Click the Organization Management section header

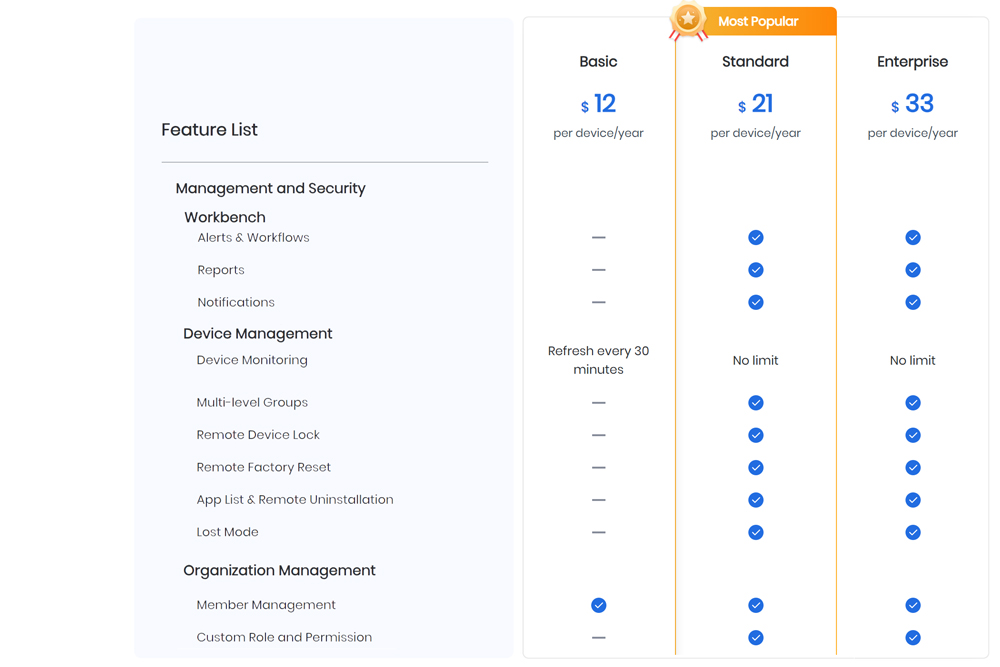pos(279,570)
